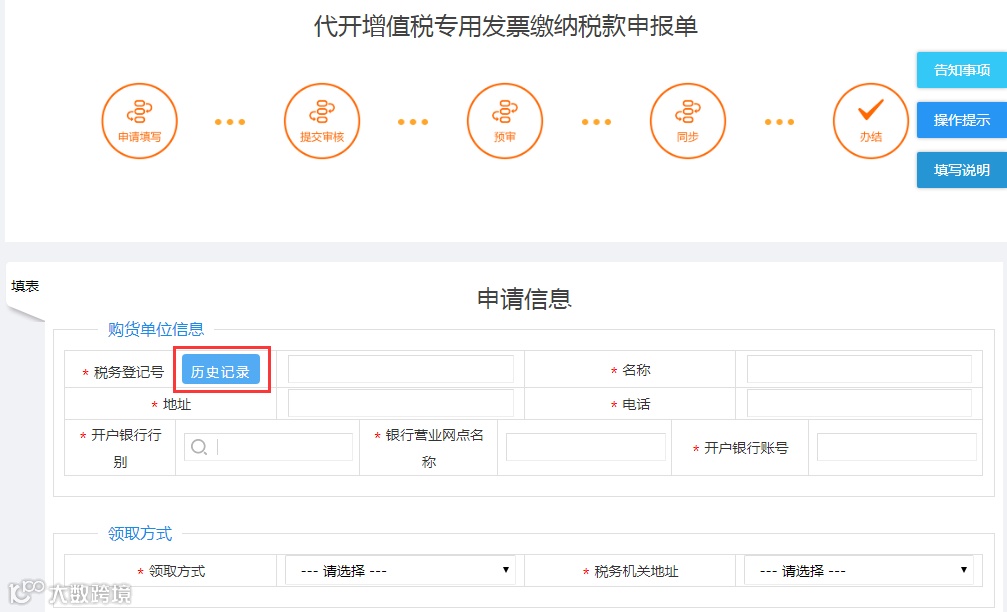This screenshot has width=1007, height=612.
Task: Open the 告知事项 side button
Action: tap(961, 70)
